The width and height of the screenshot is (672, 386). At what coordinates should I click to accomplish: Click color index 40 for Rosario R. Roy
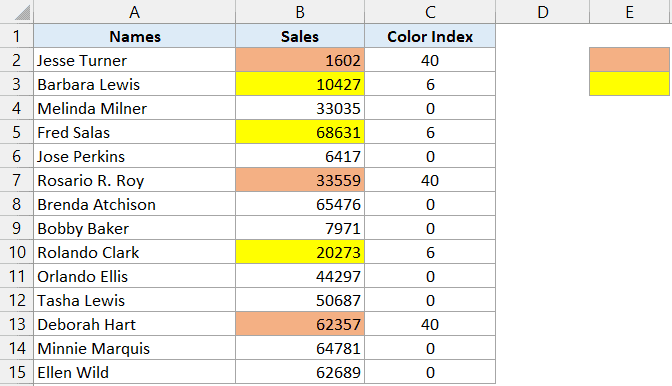(x=430, y=180)
